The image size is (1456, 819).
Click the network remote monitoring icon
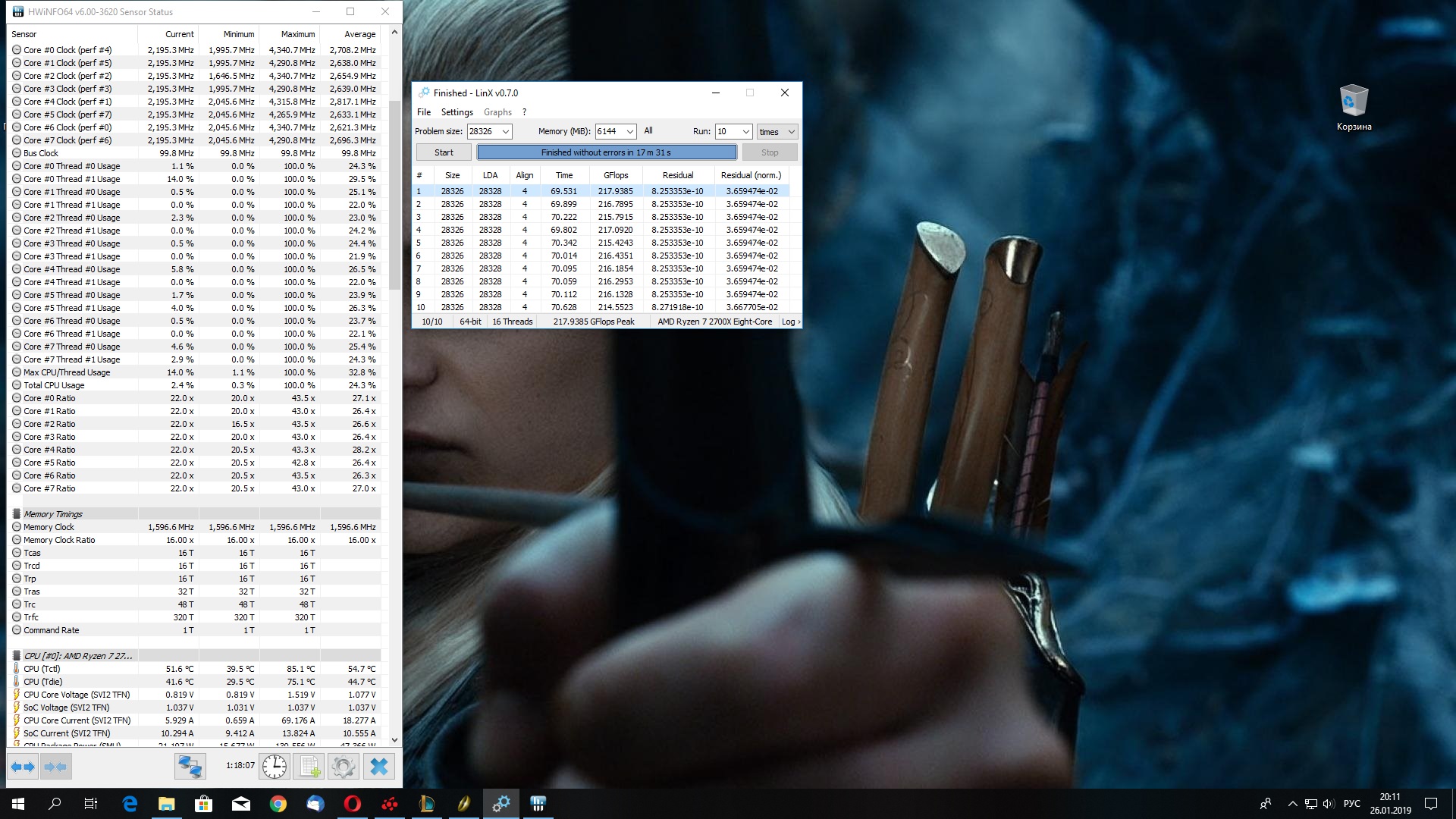190,767
